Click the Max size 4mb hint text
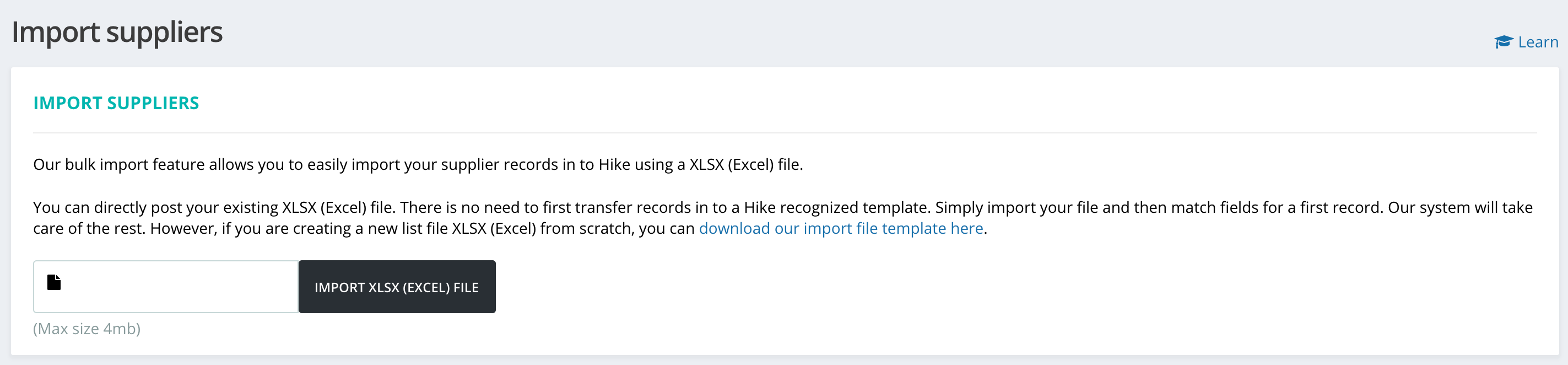The height and width of the screenshot is (365, 1568). click(x=86, y=329)
